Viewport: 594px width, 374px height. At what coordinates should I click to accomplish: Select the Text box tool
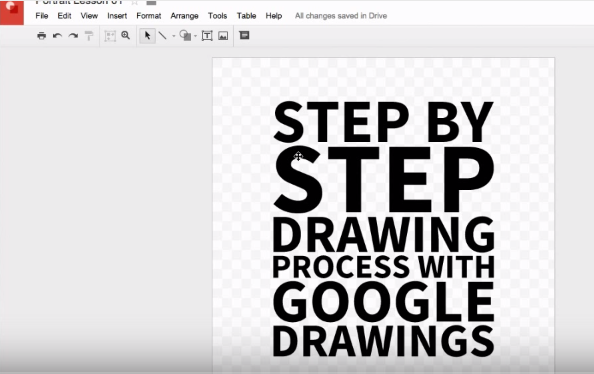pos(207,36)
